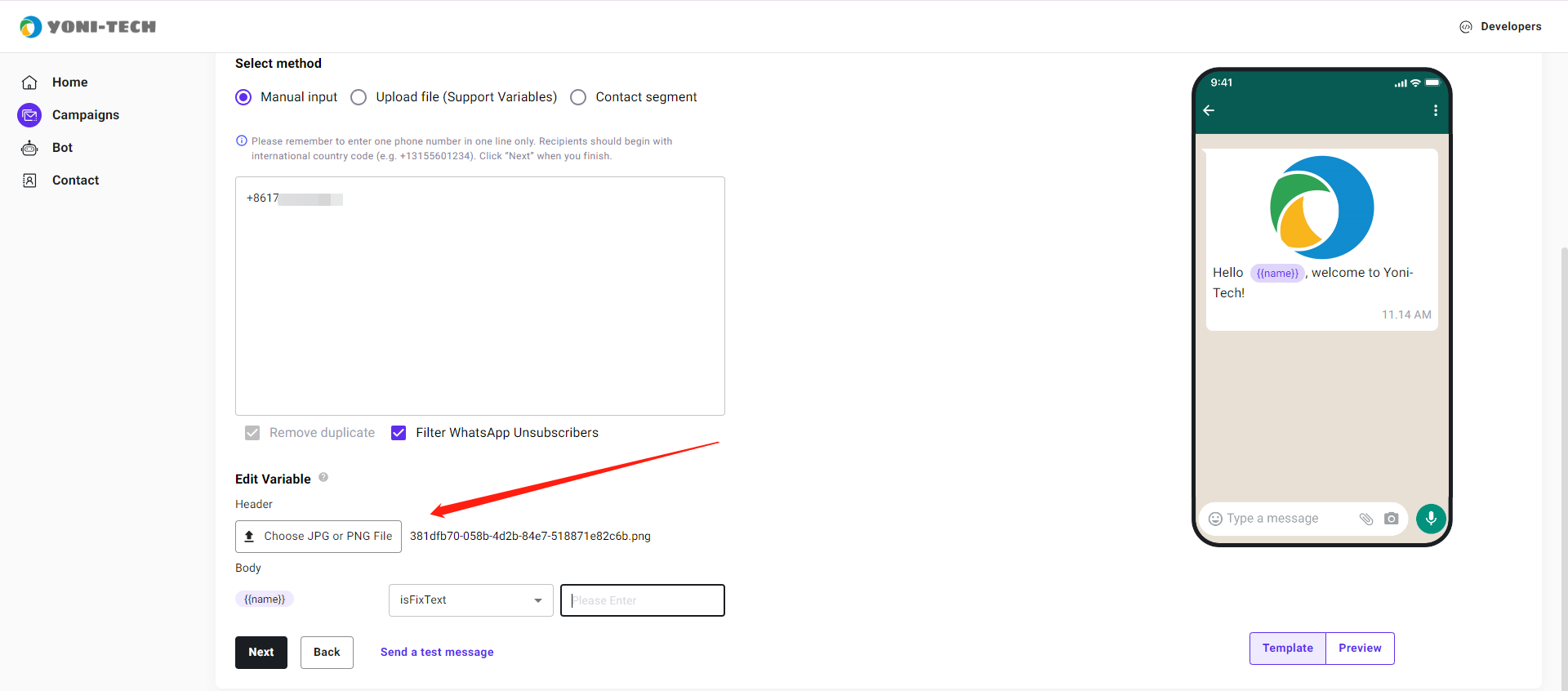Click the logo image in message preview
Screen dimensions: 1568x691
coord(1322,207)
